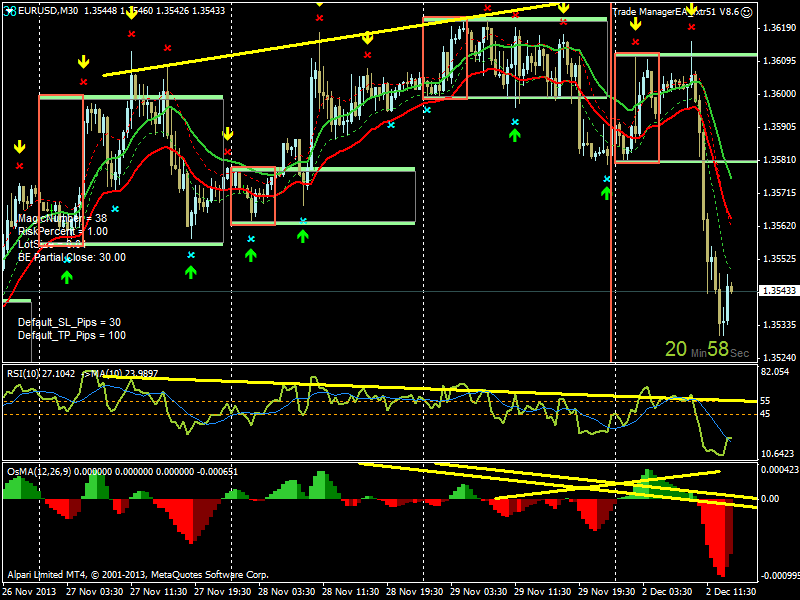Click the Trade ManagerEA_xtr51 V8.6 label
This screenshot has height=600, width=800.
(676, 12)
